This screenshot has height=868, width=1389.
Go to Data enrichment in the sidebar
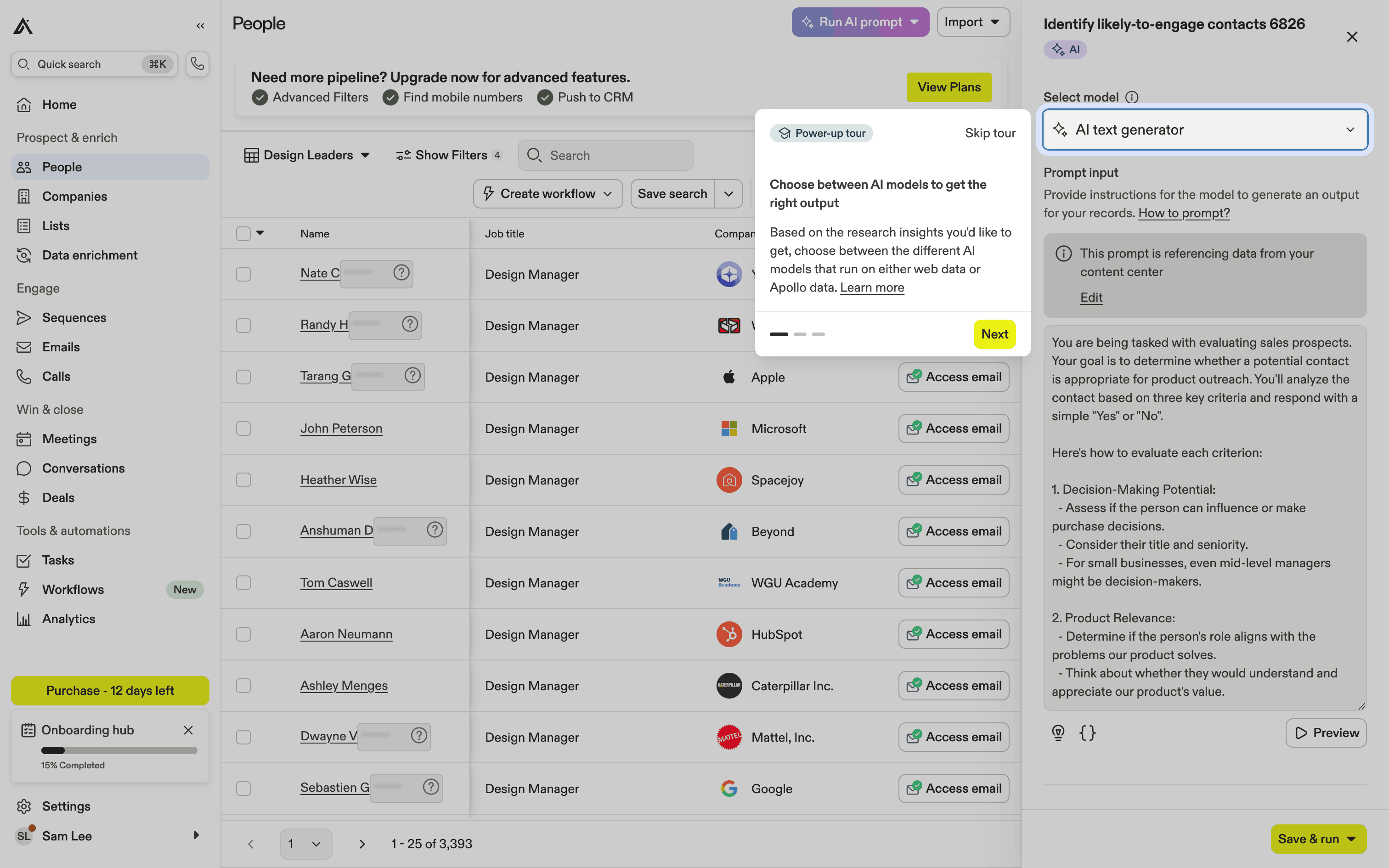(90, 255)
